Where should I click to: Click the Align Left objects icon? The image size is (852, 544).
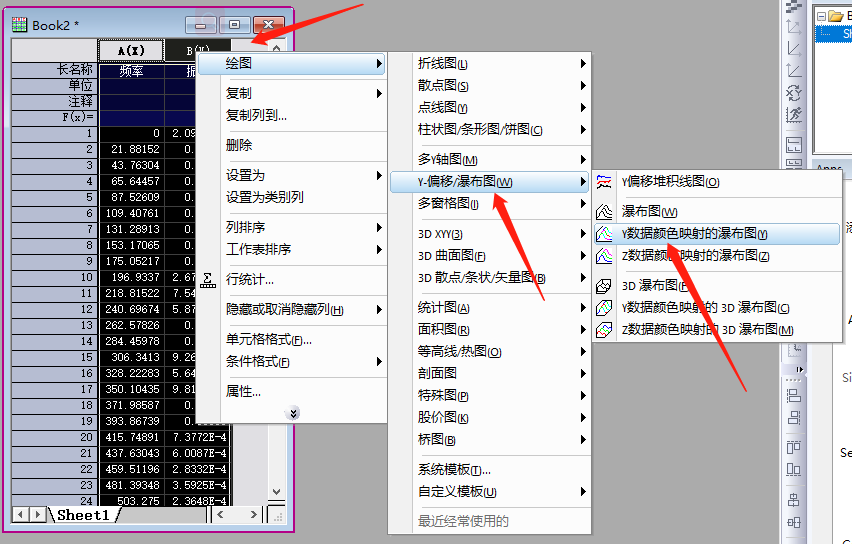click(794, 395)
